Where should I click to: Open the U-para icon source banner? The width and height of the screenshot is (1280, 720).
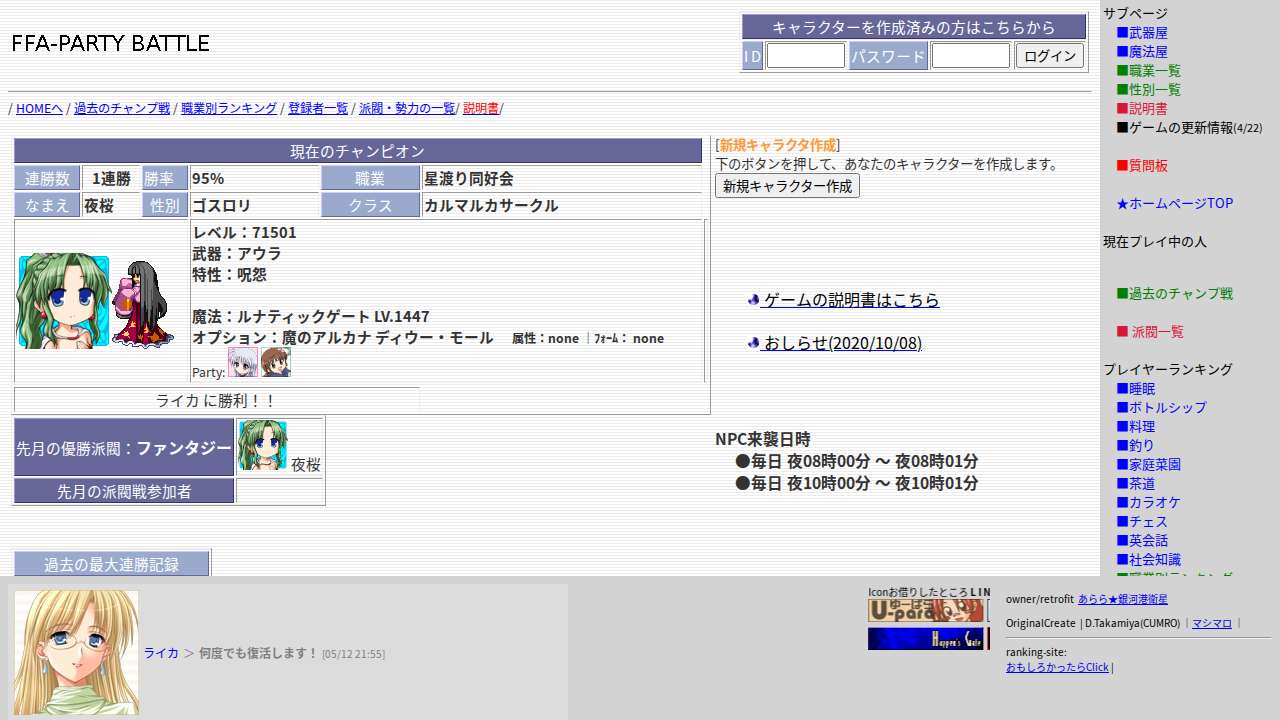tap(926, 611)
